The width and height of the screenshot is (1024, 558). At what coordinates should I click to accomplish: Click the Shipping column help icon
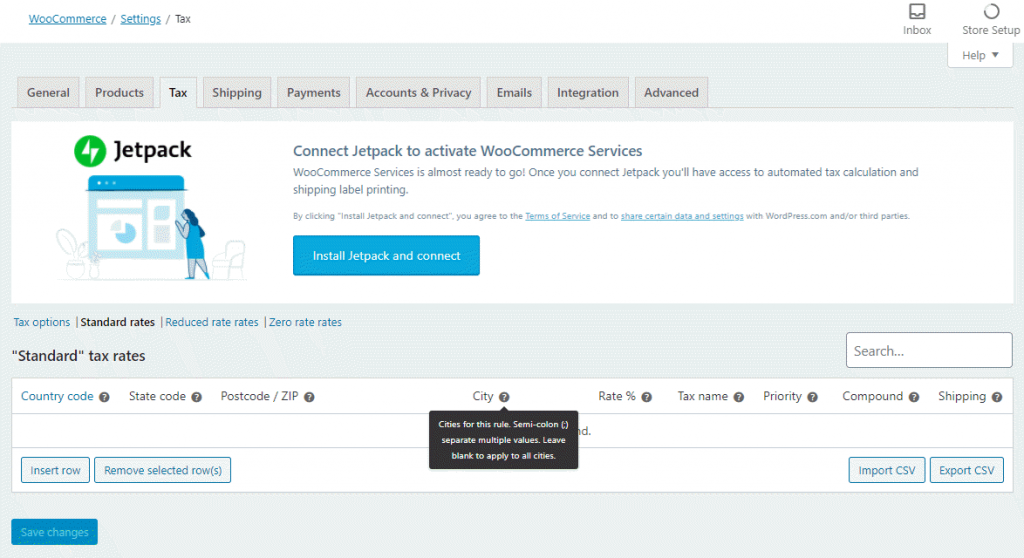[x=997, y=397]
